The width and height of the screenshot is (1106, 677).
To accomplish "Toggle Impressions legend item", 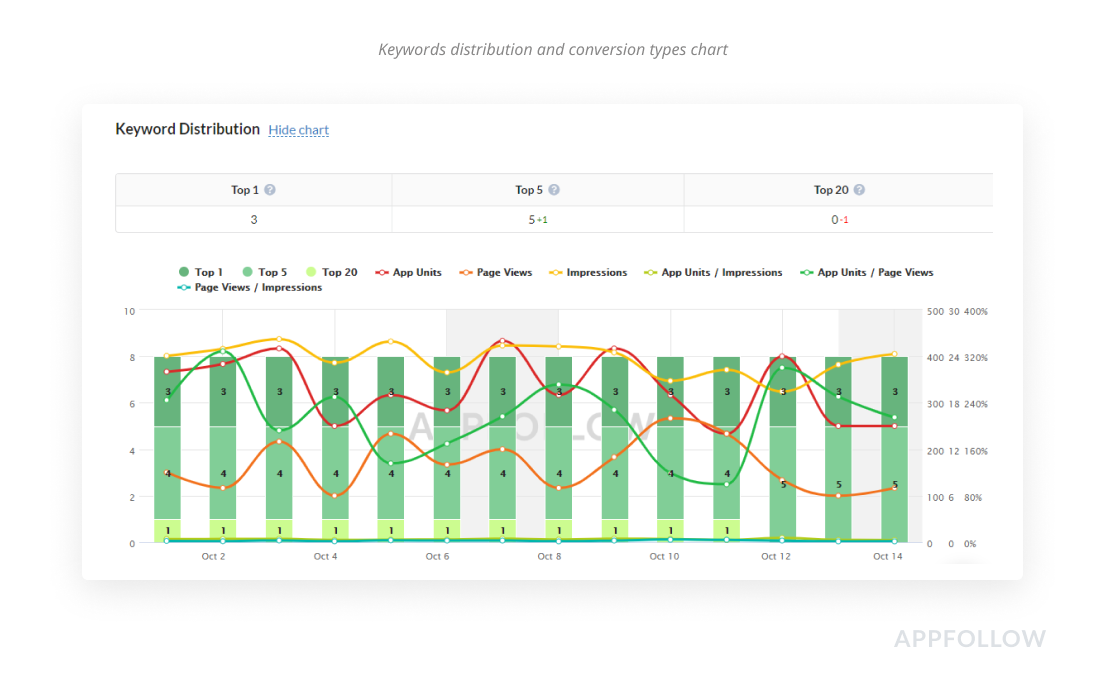I will pyautogui.click(x=588, y=272).
